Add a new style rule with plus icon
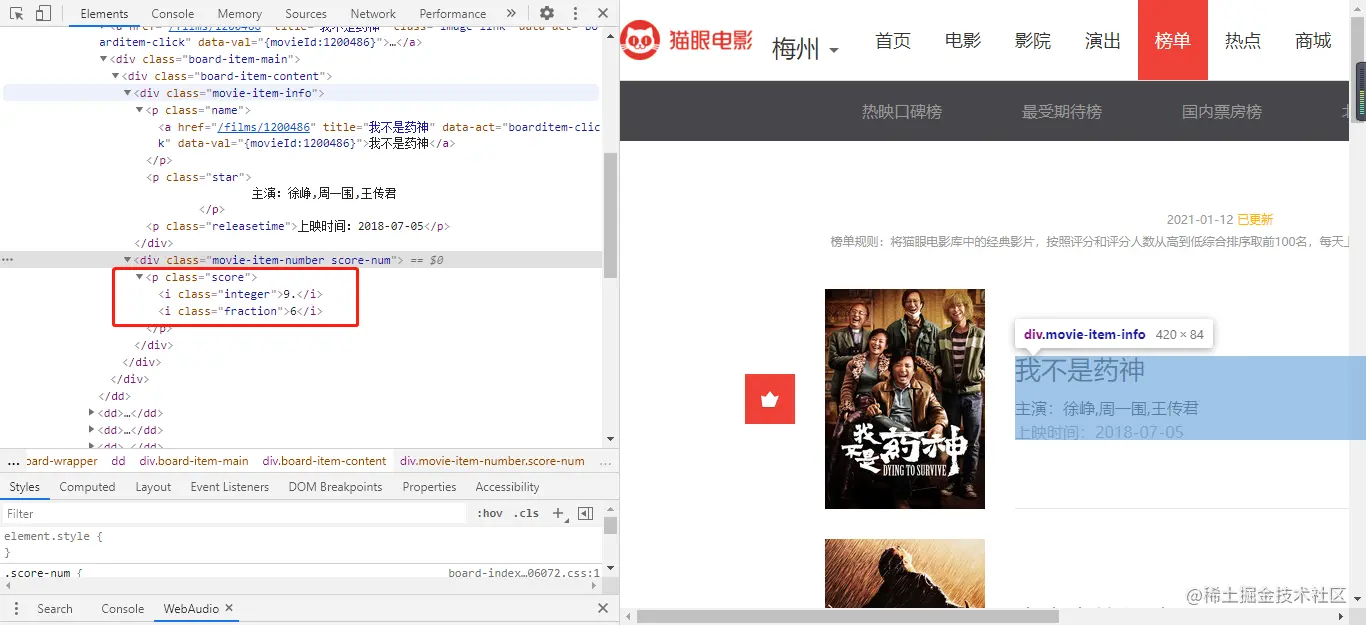This screenshot has height=625, width=1366. [x=559, y=514]
